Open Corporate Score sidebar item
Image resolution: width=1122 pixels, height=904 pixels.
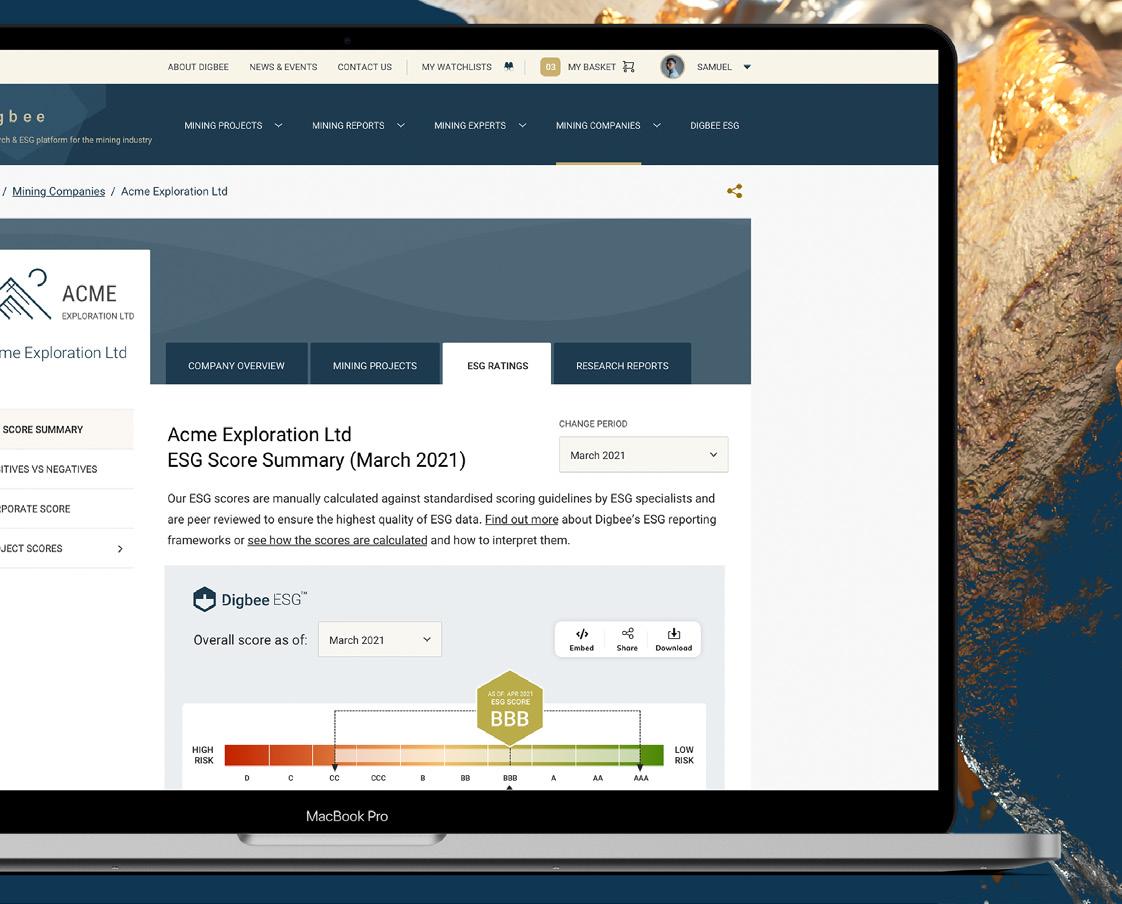[67, 509]
